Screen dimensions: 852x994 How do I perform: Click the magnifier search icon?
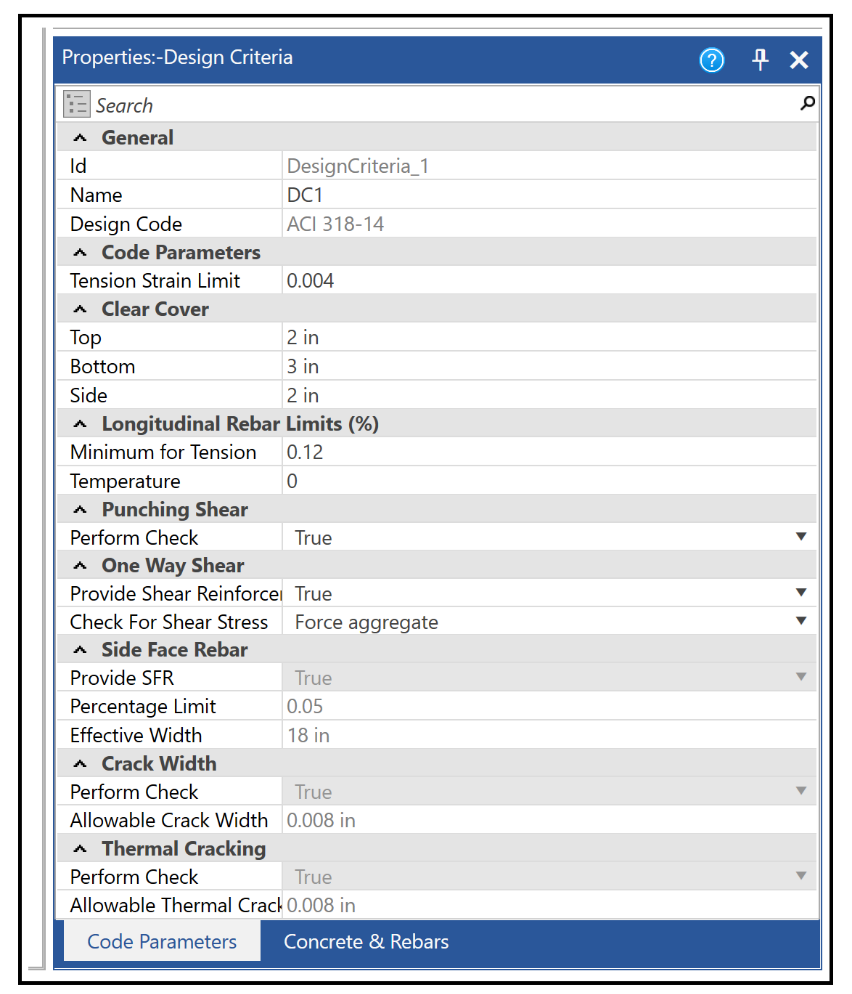coord(807,103)
